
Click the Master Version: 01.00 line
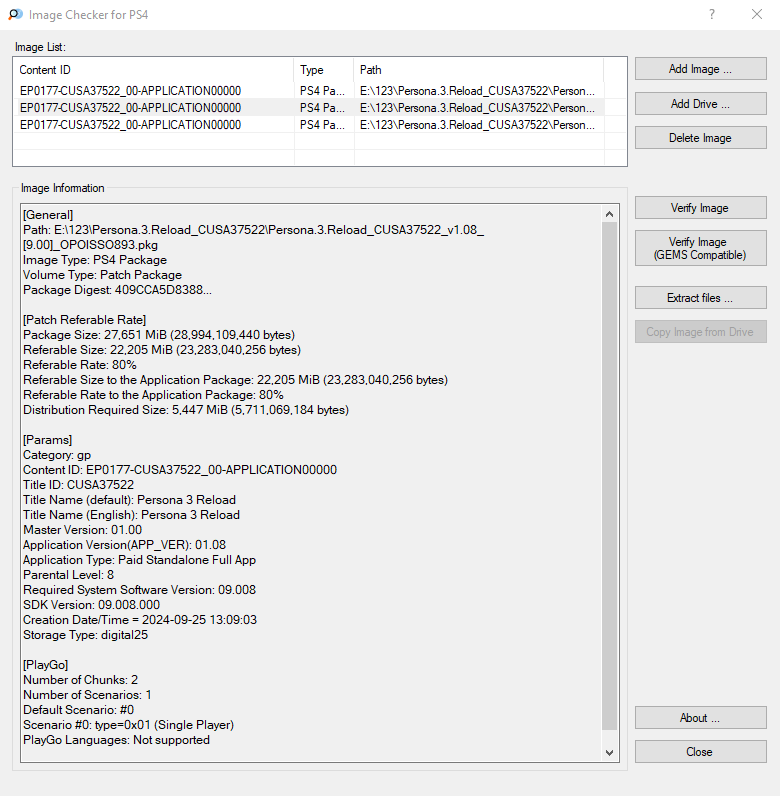click(x=82, y=530)
